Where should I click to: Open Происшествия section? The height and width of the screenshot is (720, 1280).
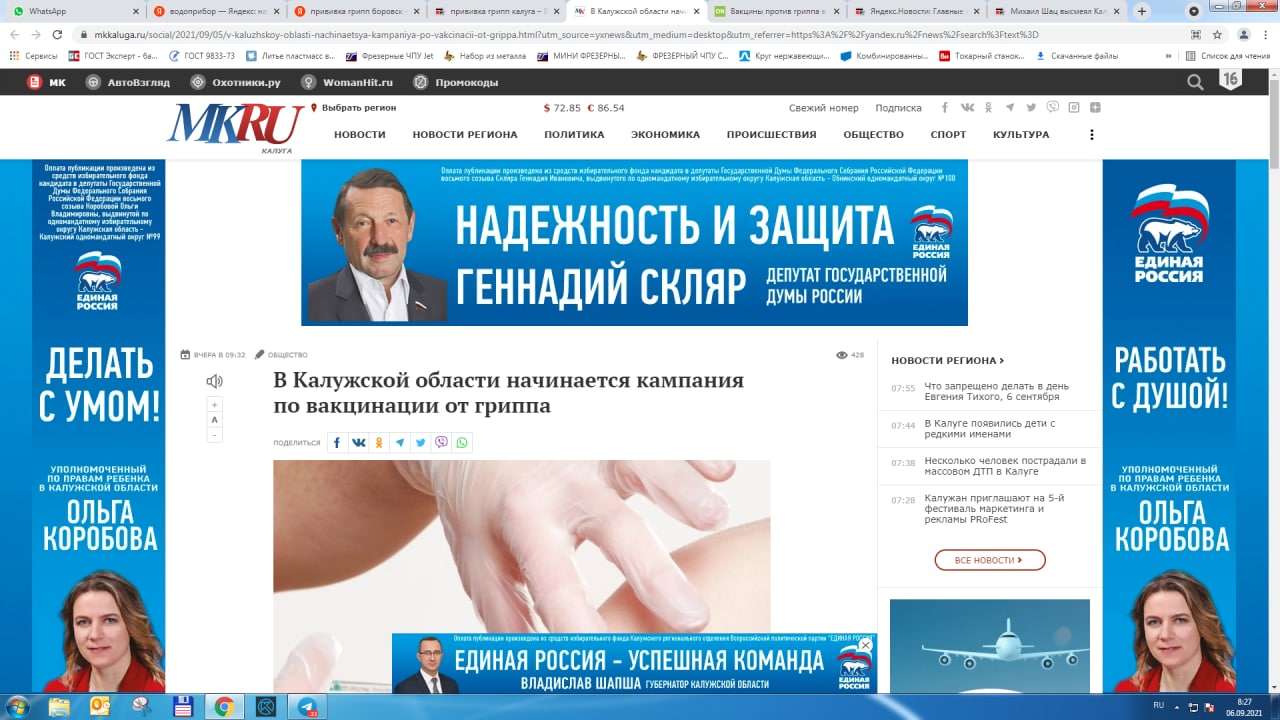(771, 134)
